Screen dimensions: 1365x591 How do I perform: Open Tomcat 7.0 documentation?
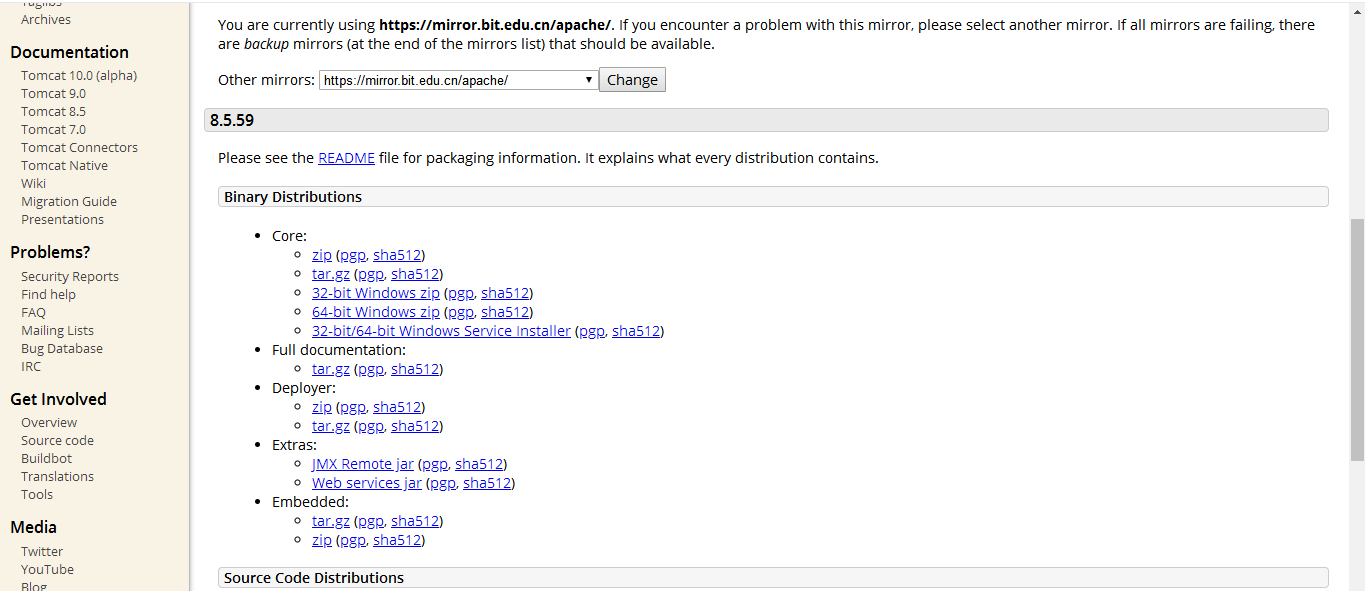point(53,129)
